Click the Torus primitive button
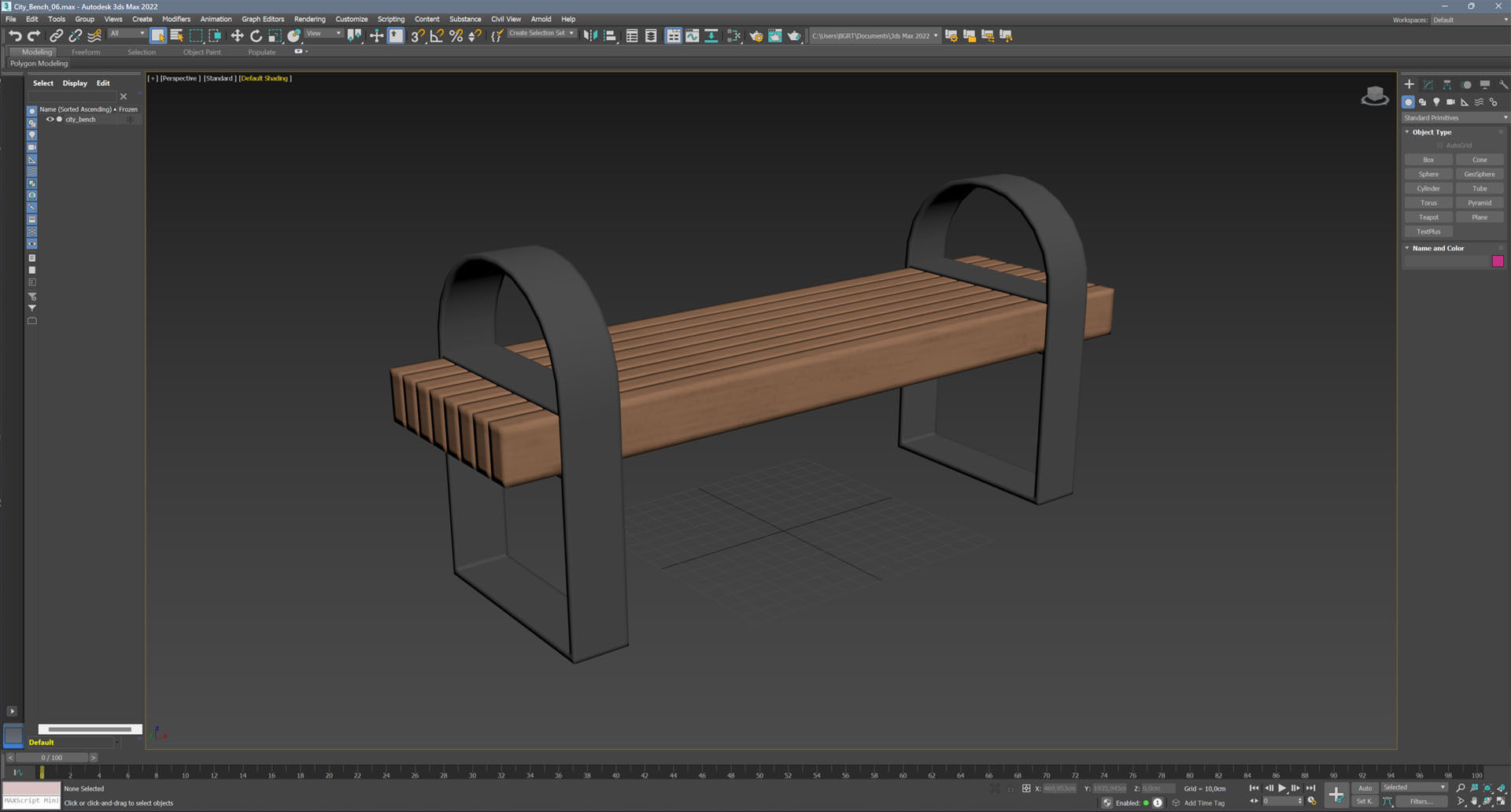Viewport: 1511px width, 812px height. tap(1428, 203)
